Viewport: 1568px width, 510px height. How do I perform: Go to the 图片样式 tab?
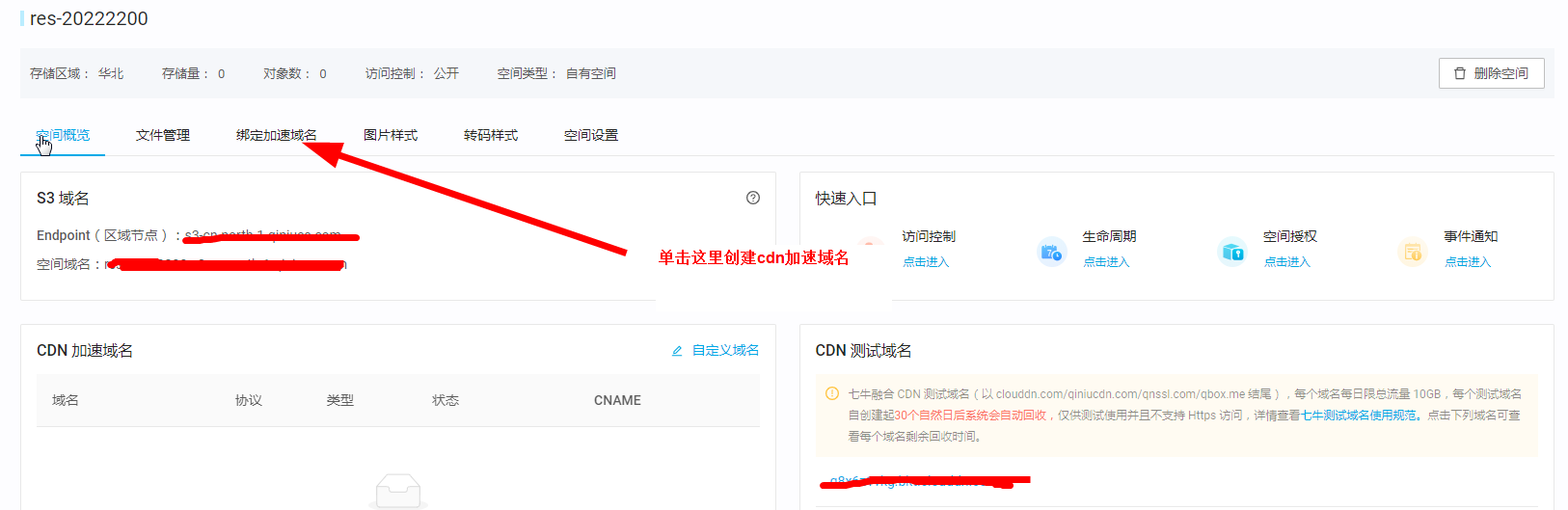coord(391,135)
